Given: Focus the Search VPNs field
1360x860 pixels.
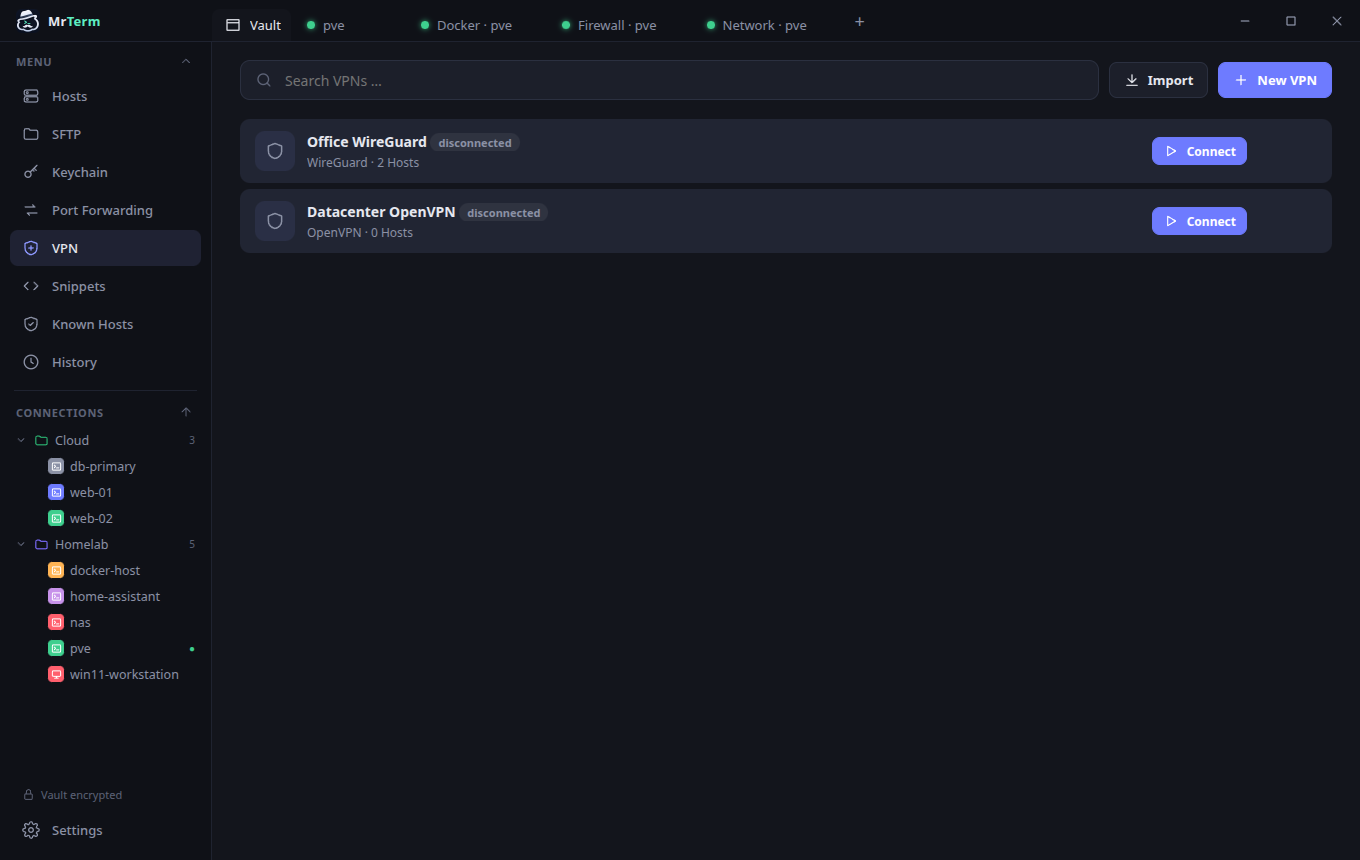Looking at the screenshot, I should click(x=669, y=80).
